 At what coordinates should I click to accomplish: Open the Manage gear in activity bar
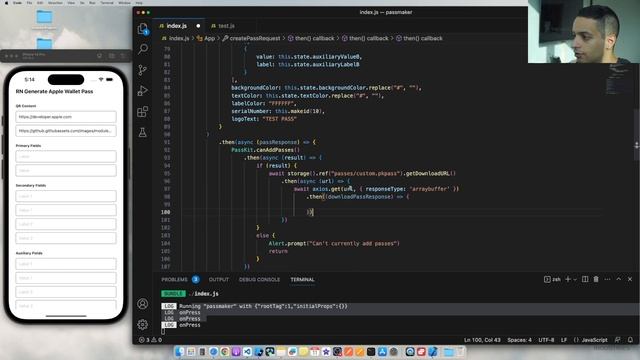tap(142, 324)
